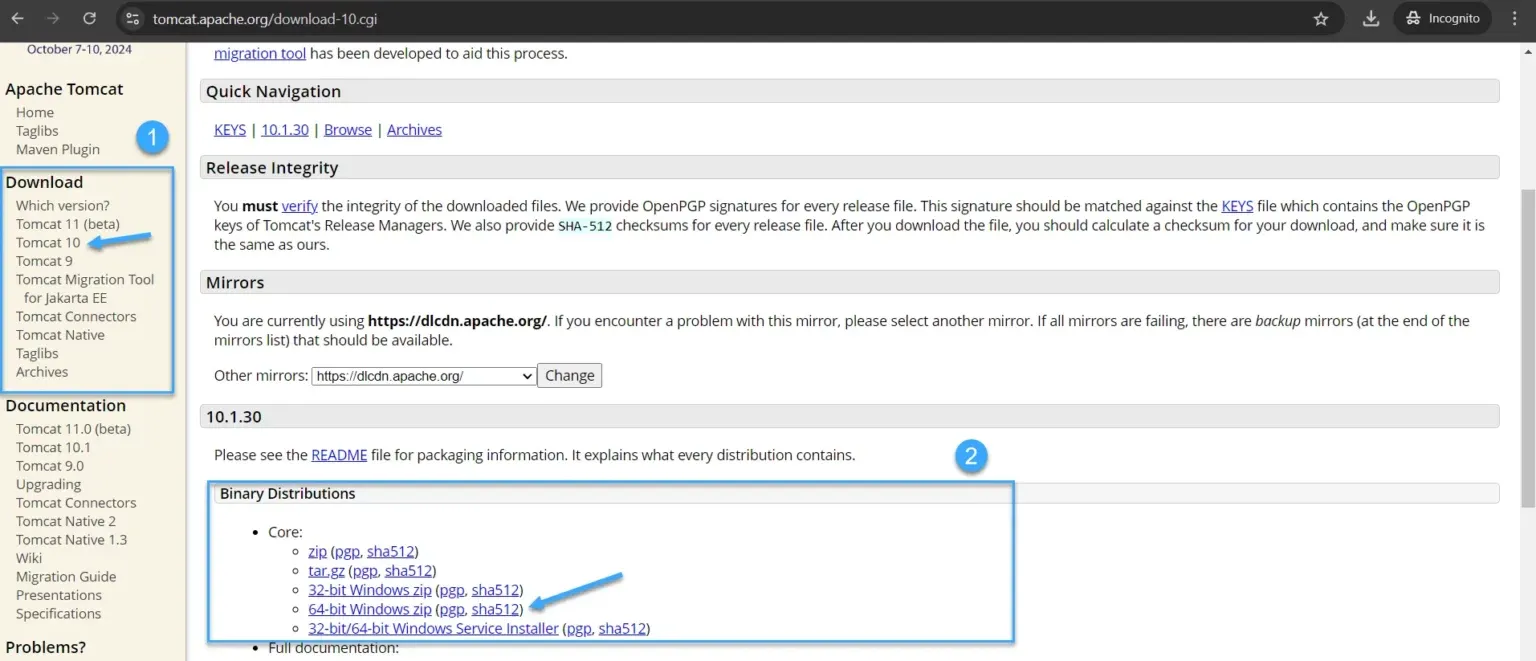Open pgp signature for tar.gz

click(x=365, y=571)
